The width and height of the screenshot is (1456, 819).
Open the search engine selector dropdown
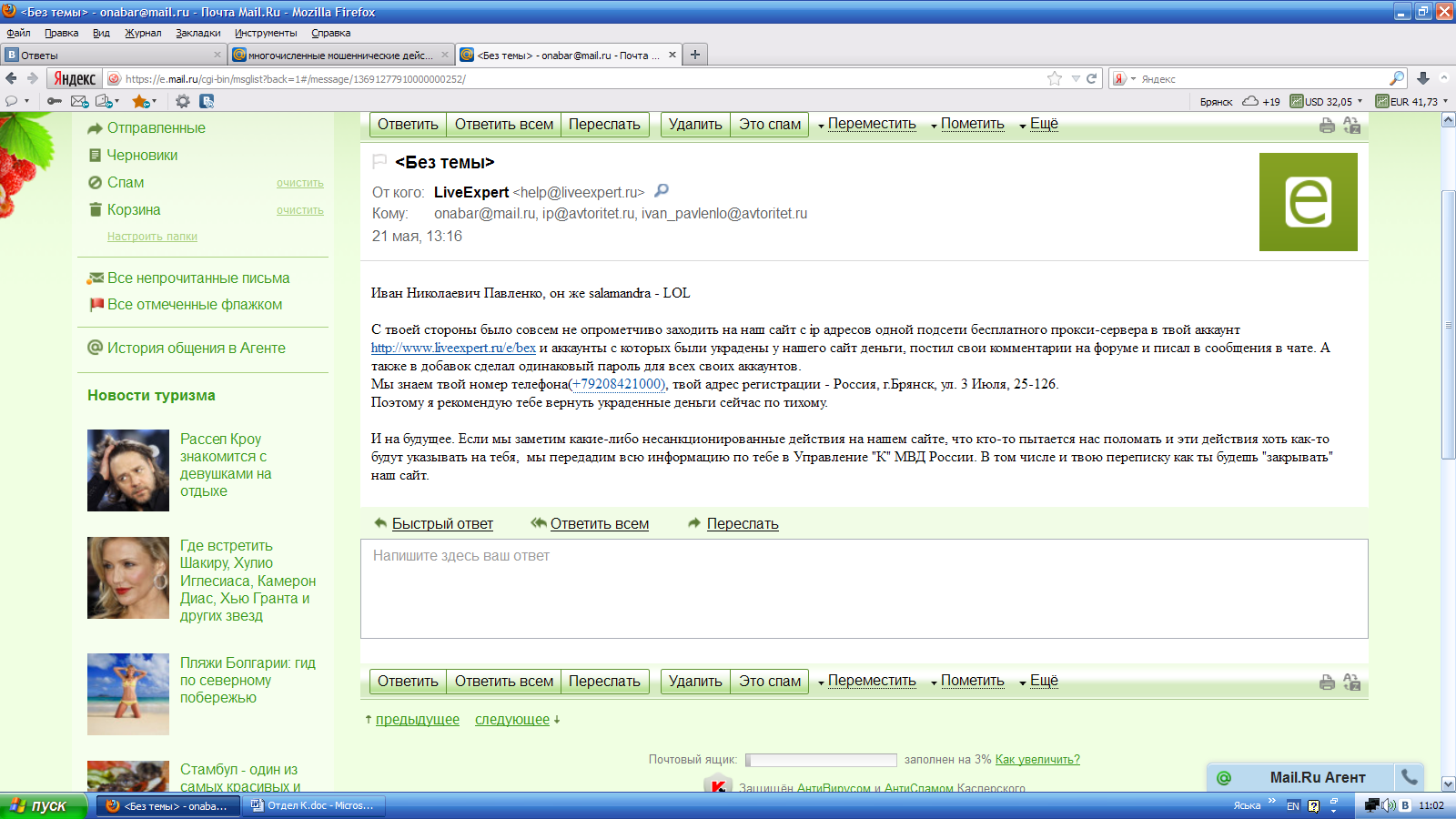coord(1125,78)
